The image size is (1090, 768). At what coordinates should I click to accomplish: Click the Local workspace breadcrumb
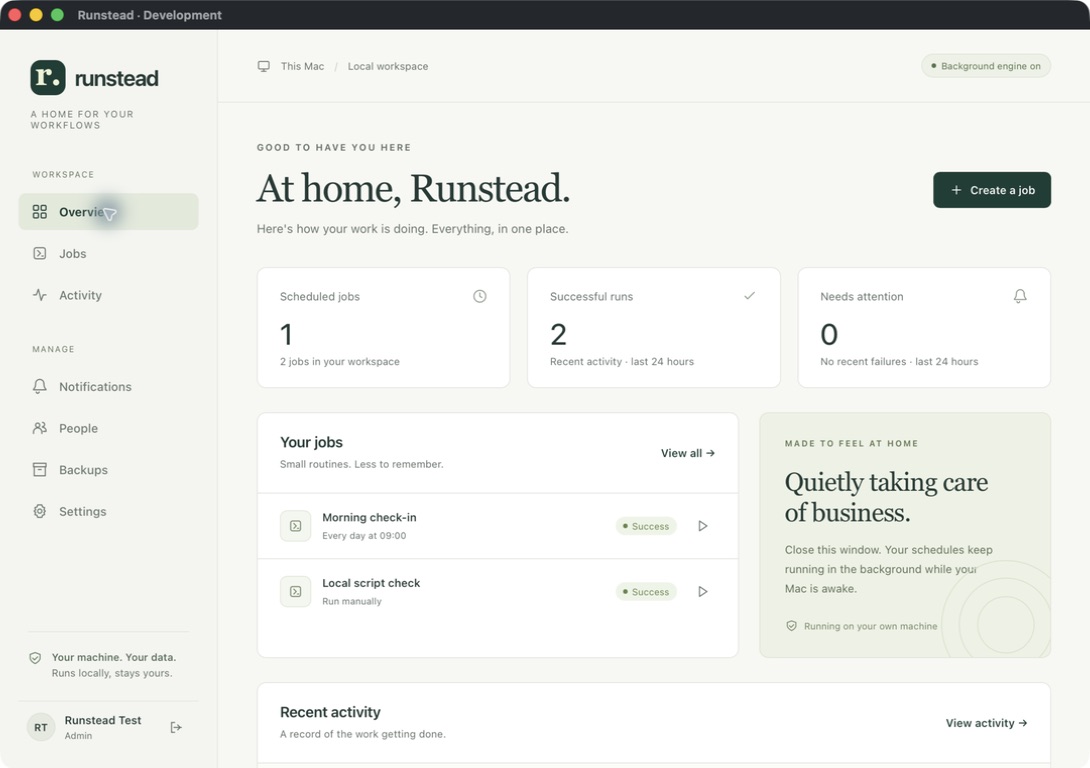pyautogui.click(x=388, y=66)
